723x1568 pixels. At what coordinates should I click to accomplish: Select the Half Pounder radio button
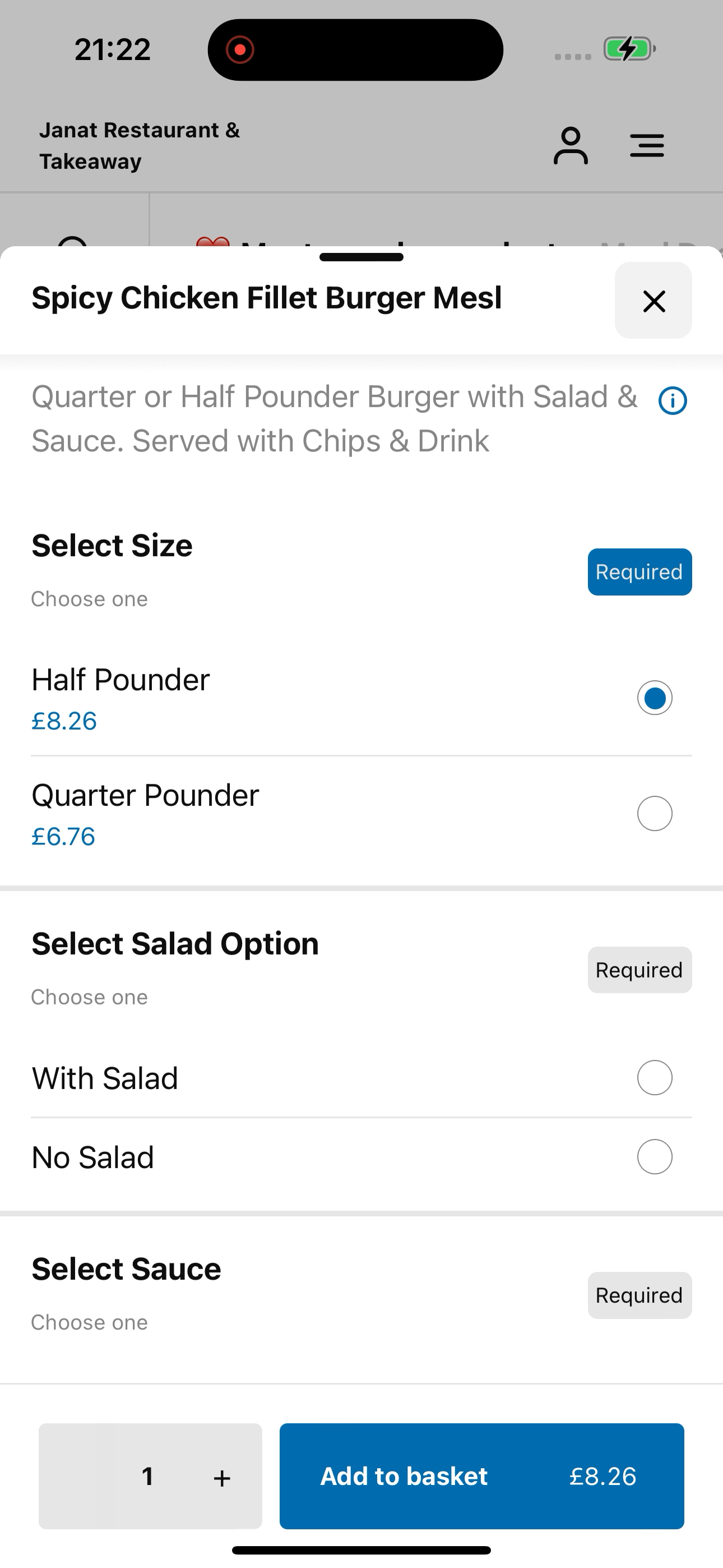(655, 698)
